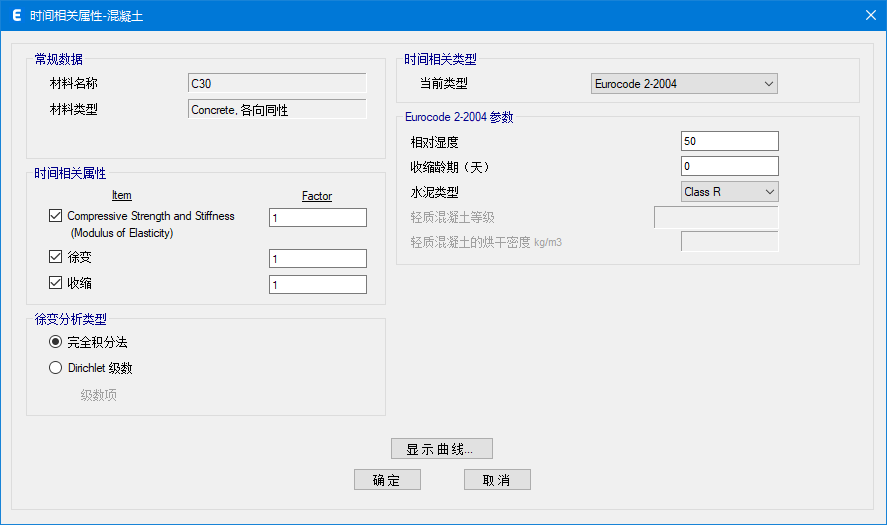This screenshot has width=887, height=525.
Task: Click the Eurocode 2-2004 参数 group title
Action: [459, 117]
